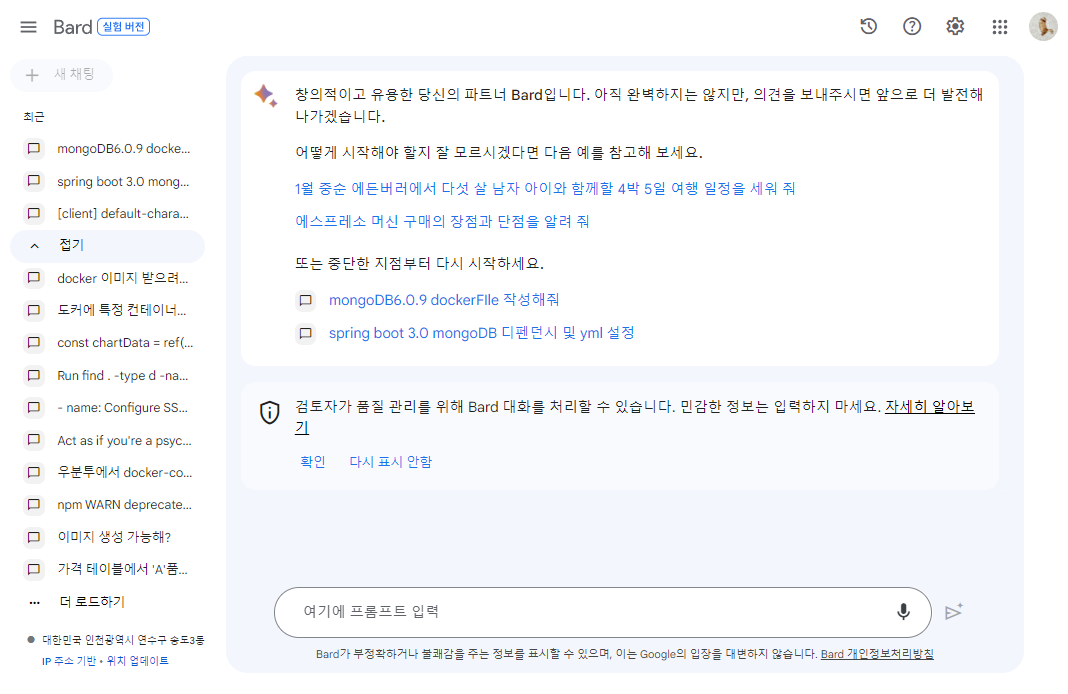Open chat 가격 테이블에서 'A'품...
Screen dimensions: 1068x694
click(108, 569)
